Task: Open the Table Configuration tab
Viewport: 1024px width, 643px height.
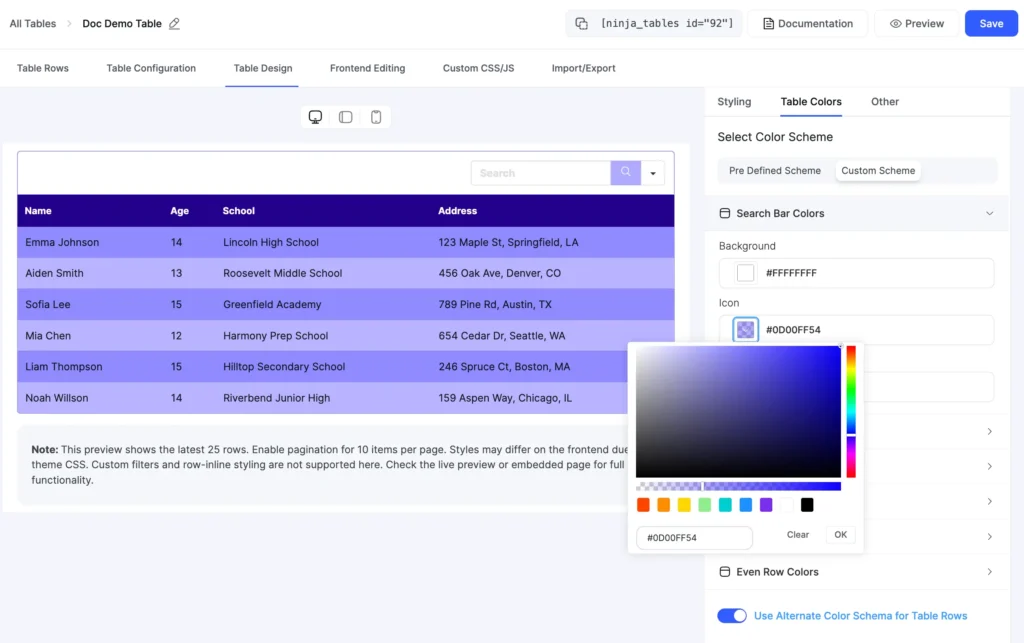Action: click(x=151, y=68)
